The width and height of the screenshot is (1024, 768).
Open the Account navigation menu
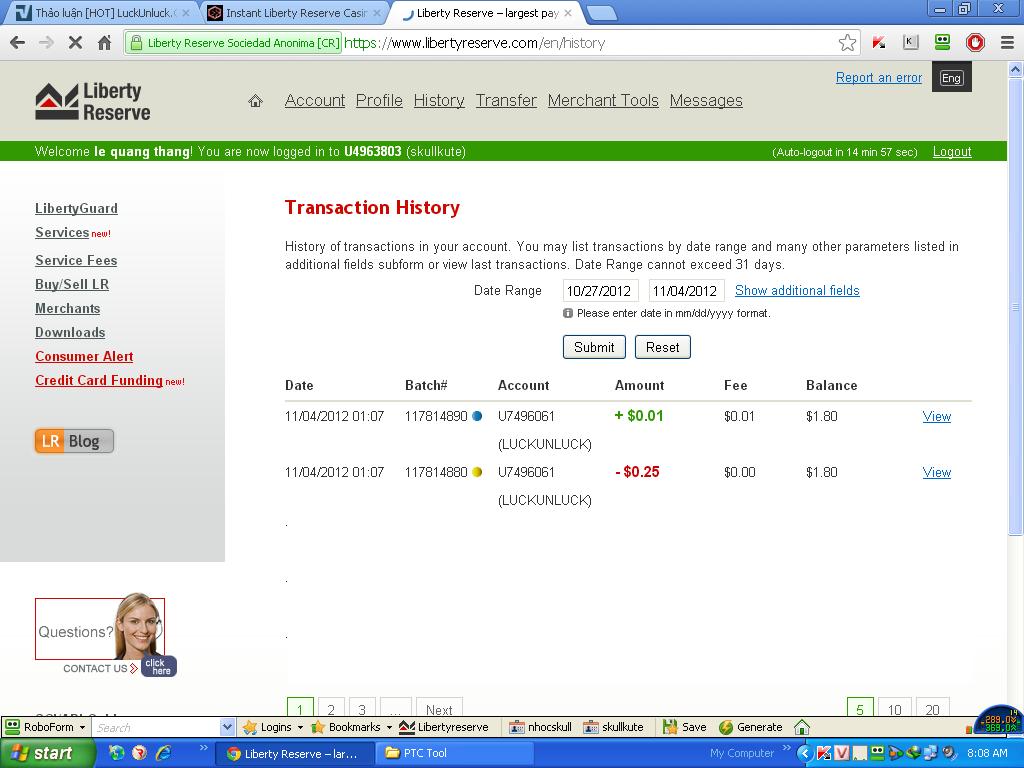coord(315,101)
